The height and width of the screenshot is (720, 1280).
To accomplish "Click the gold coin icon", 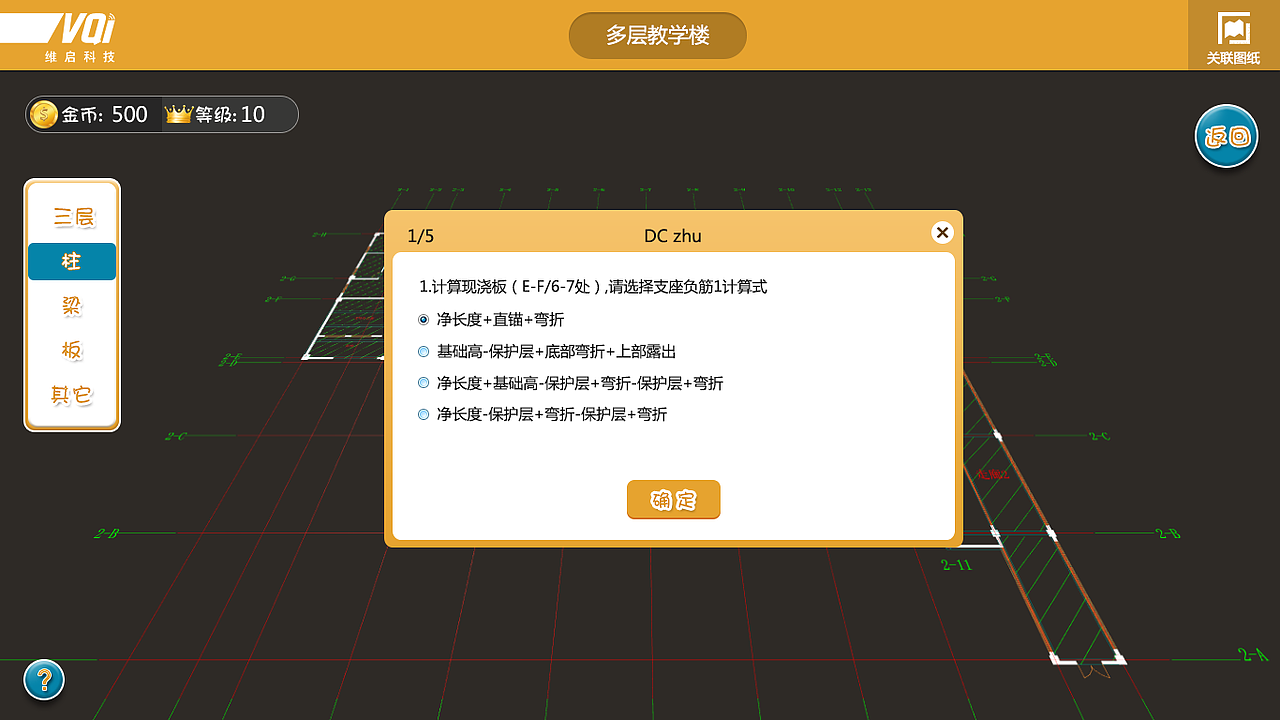I will pos(44,114).
